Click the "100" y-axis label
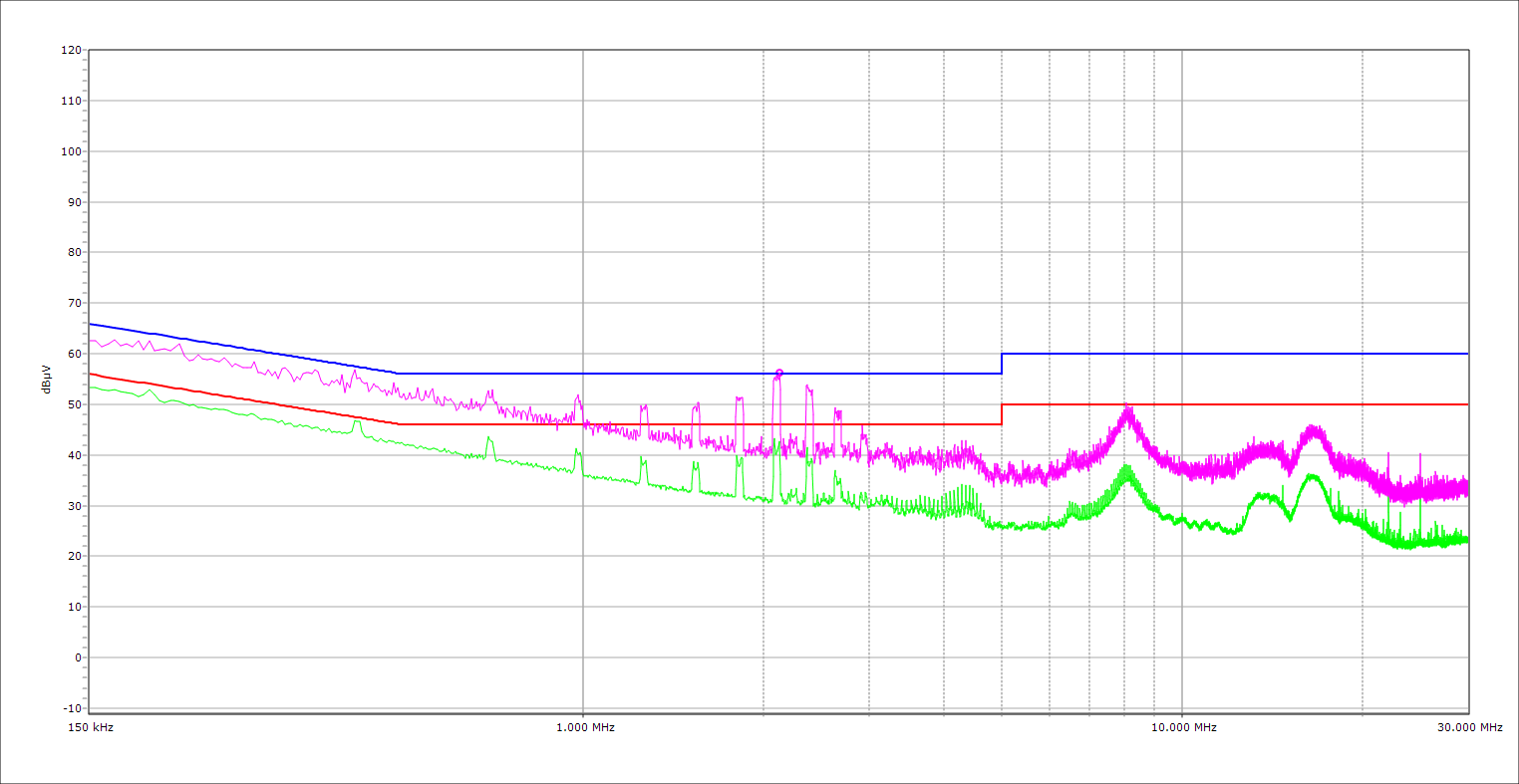 [x=71, y=151]
